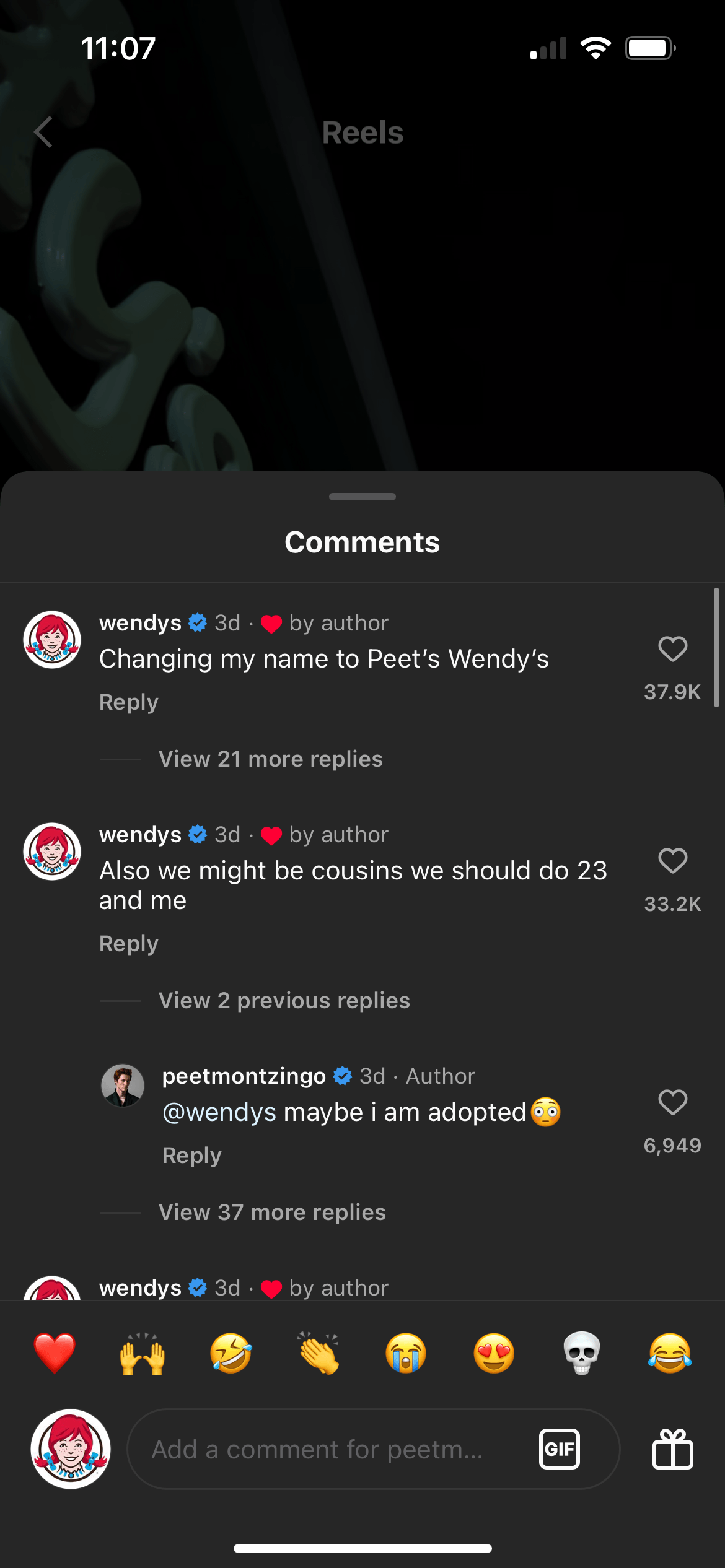The image size is (725, 1568).
Task: Insert the loudly crying face emoji
Action: tap(406, 1353)
